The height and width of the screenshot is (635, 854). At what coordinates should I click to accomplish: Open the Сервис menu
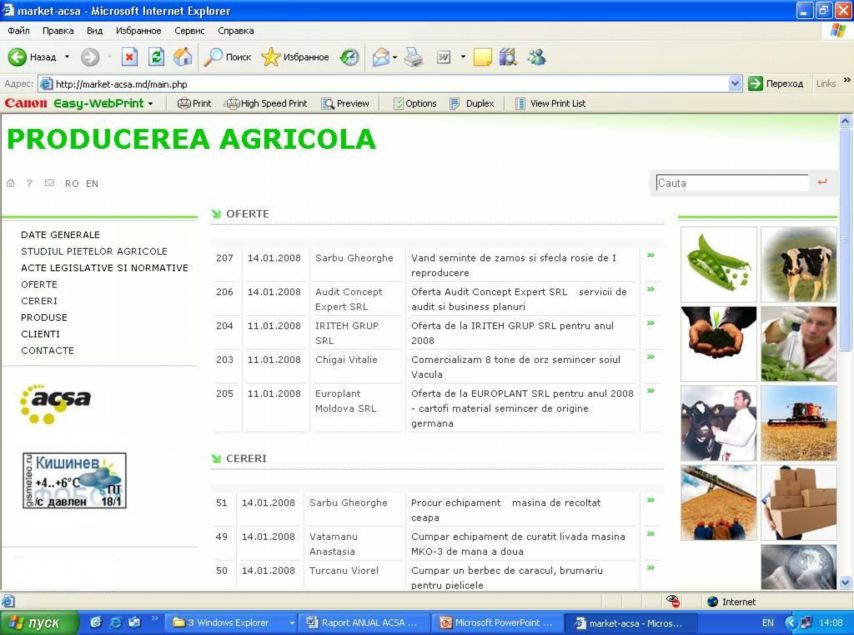click(189, 31)
